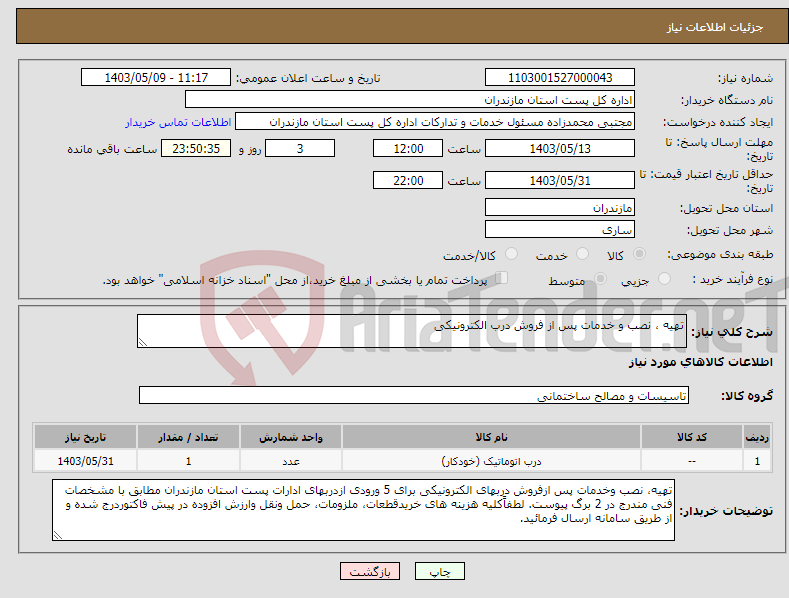Viewport: 789px width, 598px height.
Task: Click the delivery city field ساری
Action: (560, 230)
